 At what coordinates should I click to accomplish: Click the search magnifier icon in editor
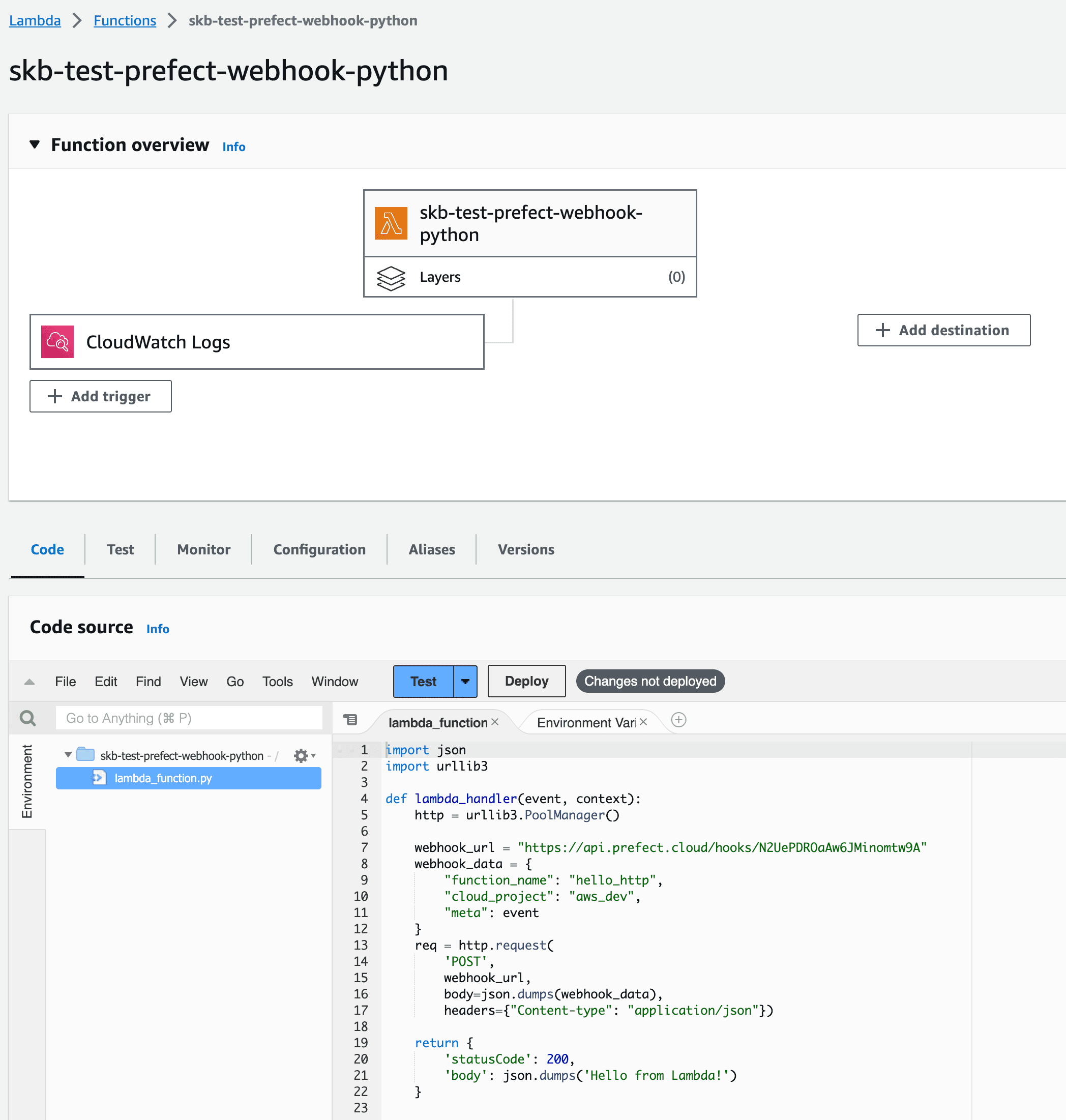pyautogui.click(x=28, y=718)
